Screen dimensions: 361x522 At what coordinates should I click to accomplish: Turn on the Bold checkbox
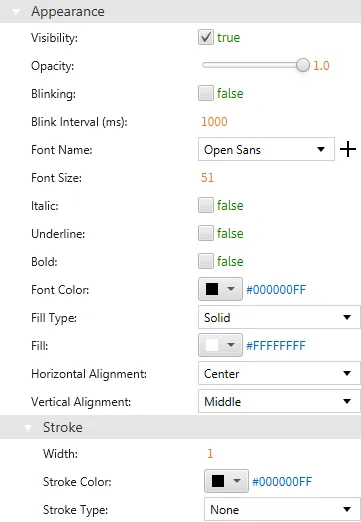click(206, 261)
